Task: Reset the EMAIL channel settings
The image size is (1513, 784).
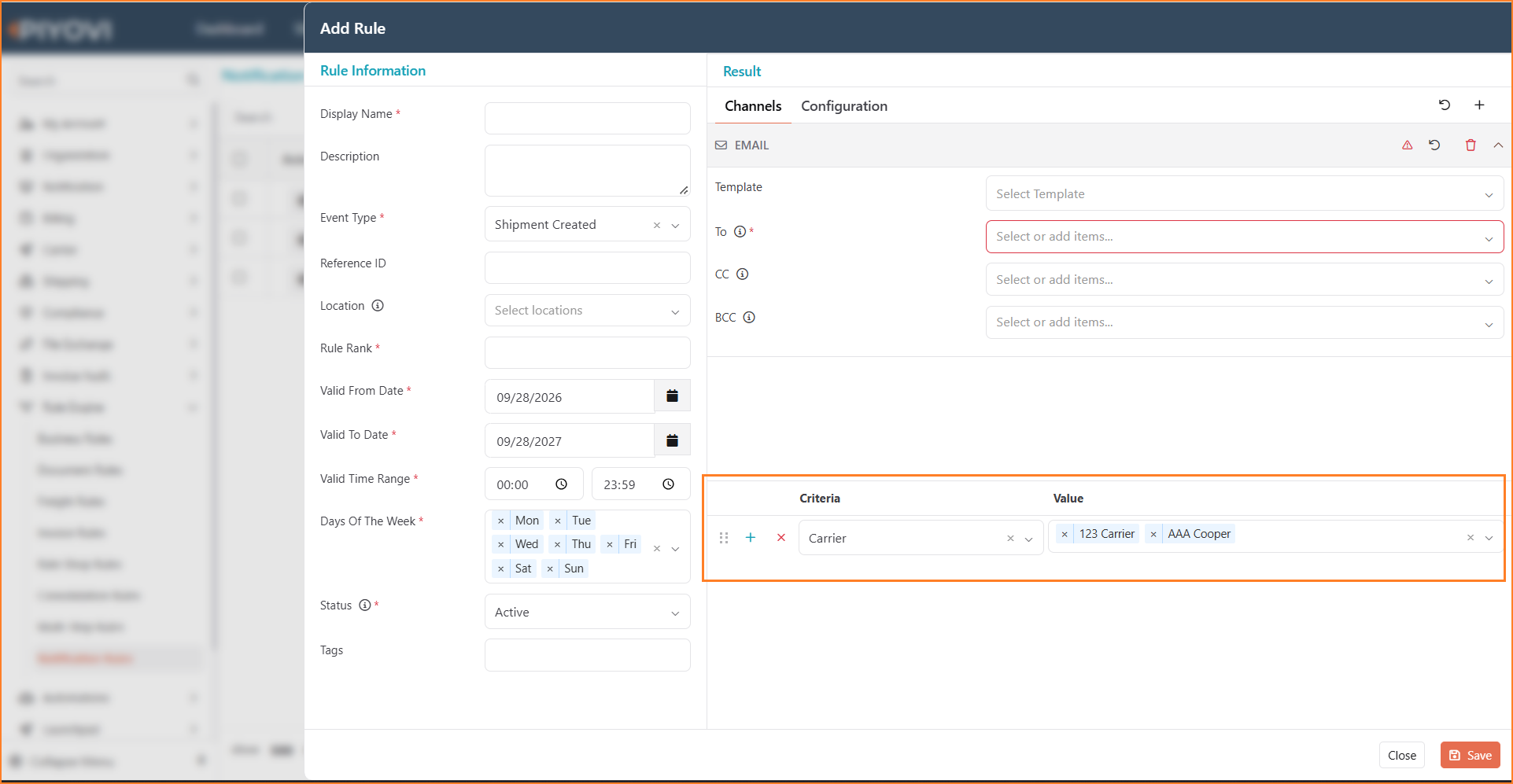Action: tap(1434, 145)
